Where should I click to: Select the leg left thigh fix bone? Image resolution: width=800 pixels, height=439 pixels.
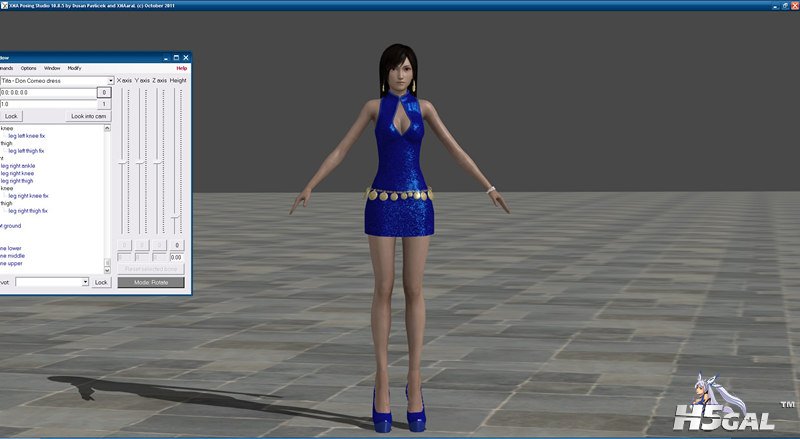point(26,151)
